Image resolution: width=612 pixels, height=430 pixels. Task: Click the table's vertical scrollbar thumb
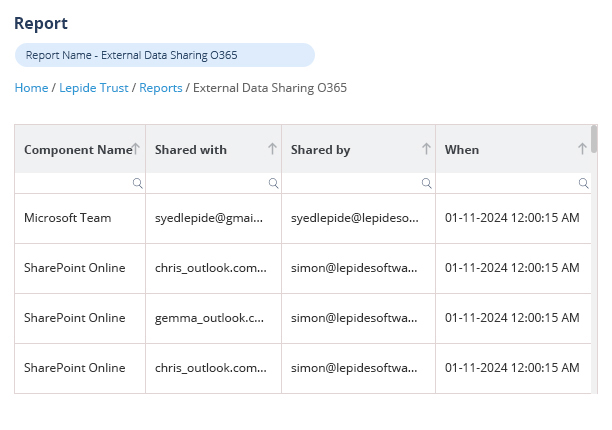pos(594,139)
